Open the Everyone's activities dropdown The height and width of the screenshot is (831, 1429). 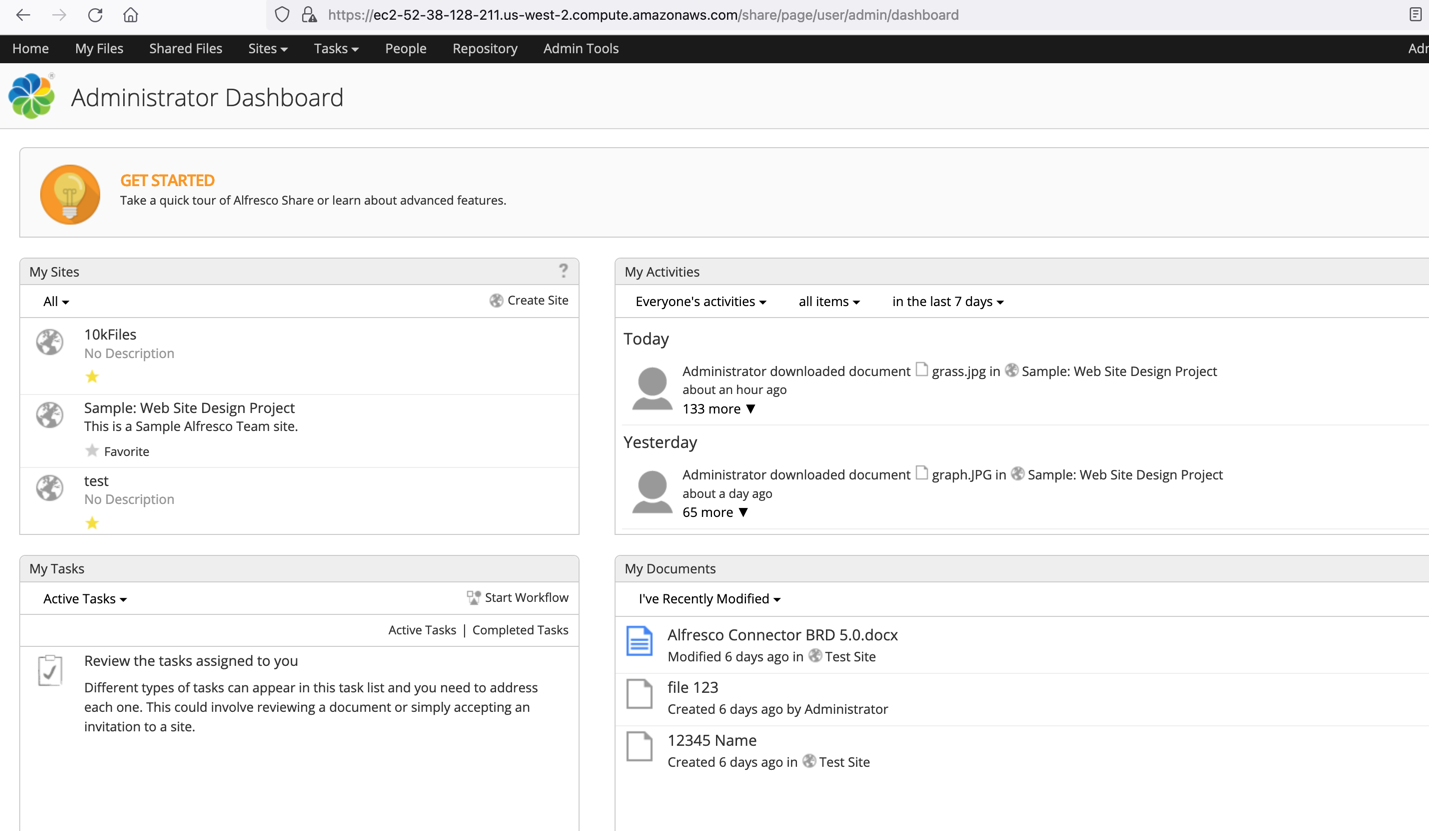click(701, 302)
